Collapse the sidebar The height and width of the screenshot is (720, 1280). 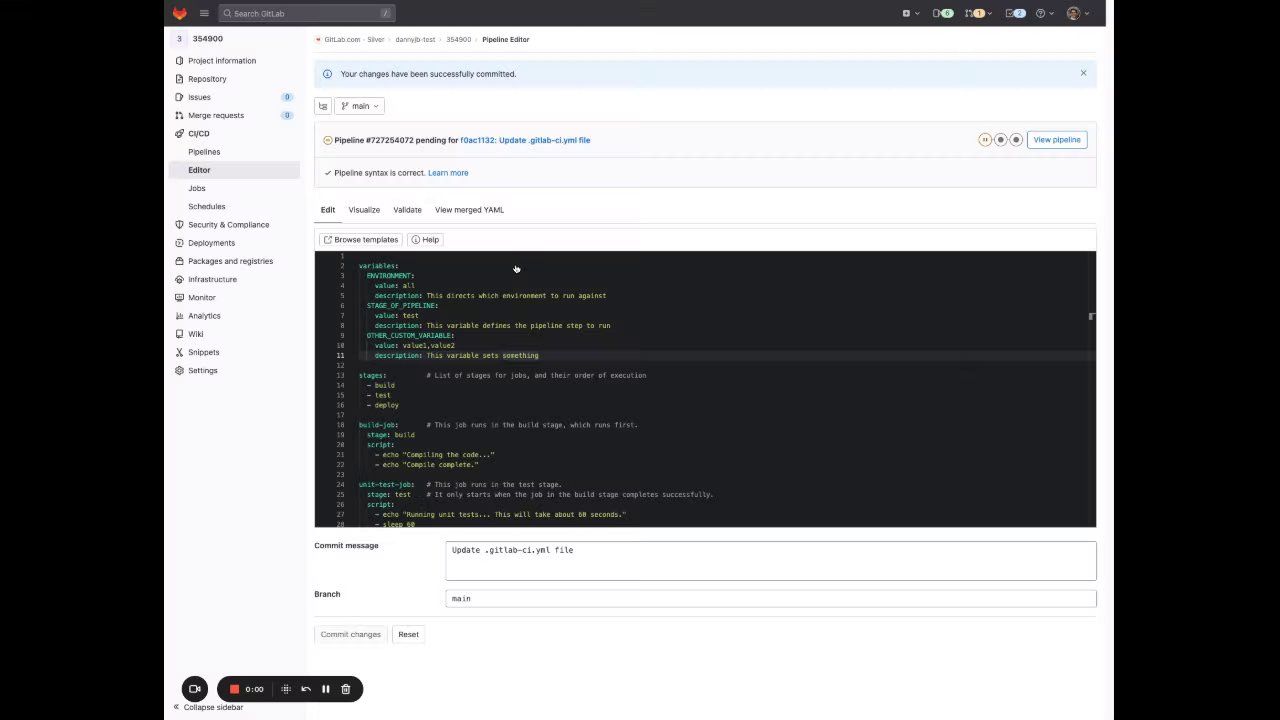[208, 707]
